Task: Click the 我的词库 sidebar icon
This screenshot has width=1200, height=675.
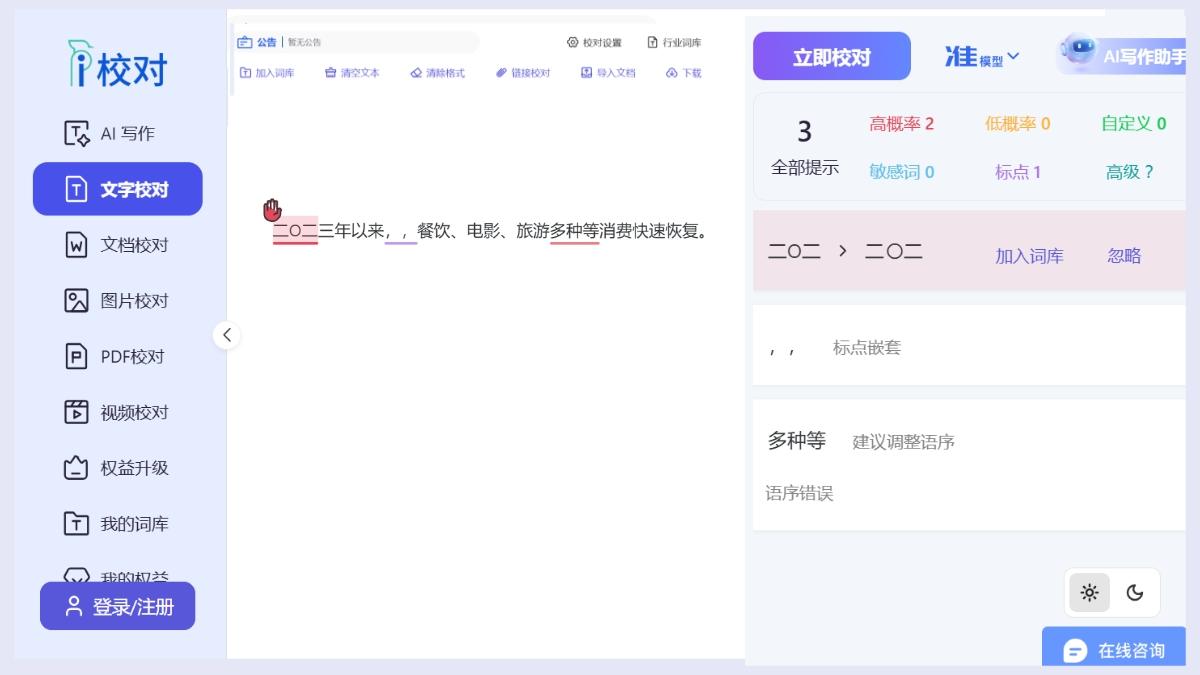Action: 75,524
